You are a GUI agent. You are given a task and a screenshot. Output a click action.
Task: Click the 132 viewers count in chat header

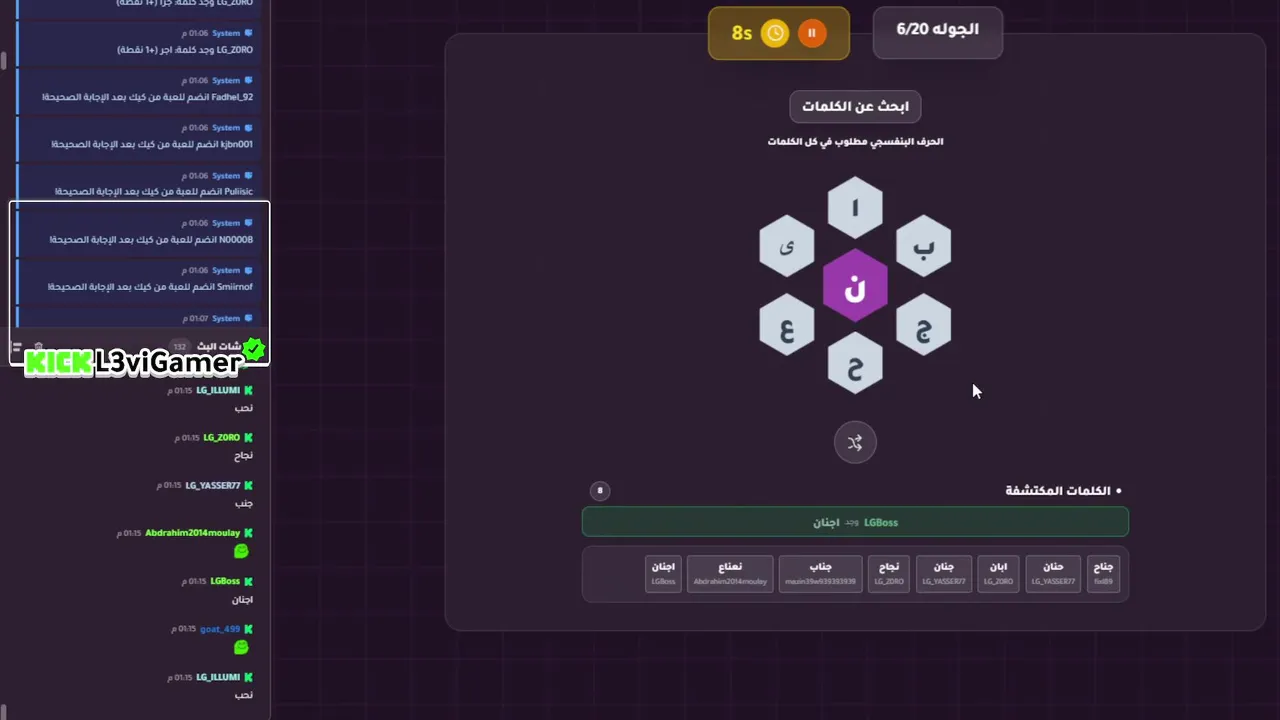click(180, 347)
